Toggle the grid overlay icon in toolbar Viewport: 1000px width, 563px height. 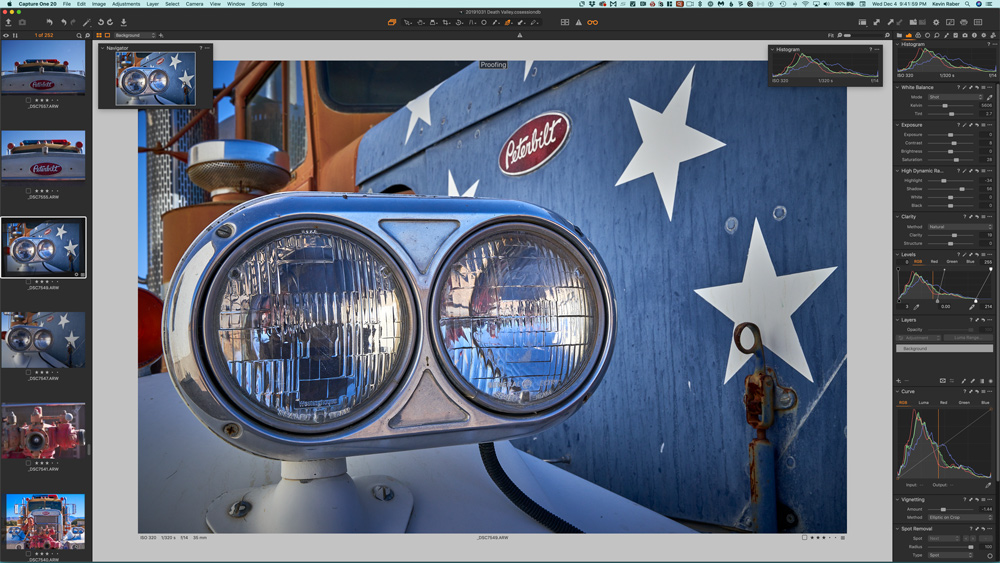565,22
